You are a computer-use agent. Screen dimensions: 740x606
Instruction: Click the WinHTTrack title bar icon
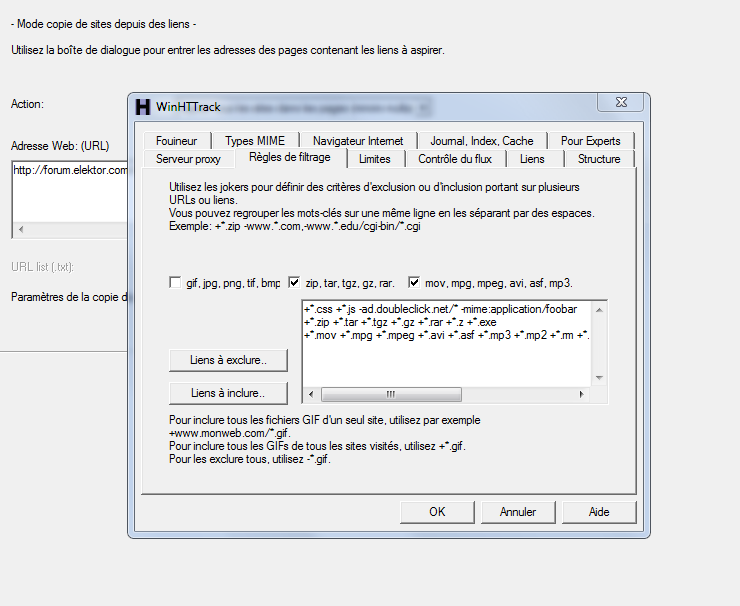[x=143, y=106]
